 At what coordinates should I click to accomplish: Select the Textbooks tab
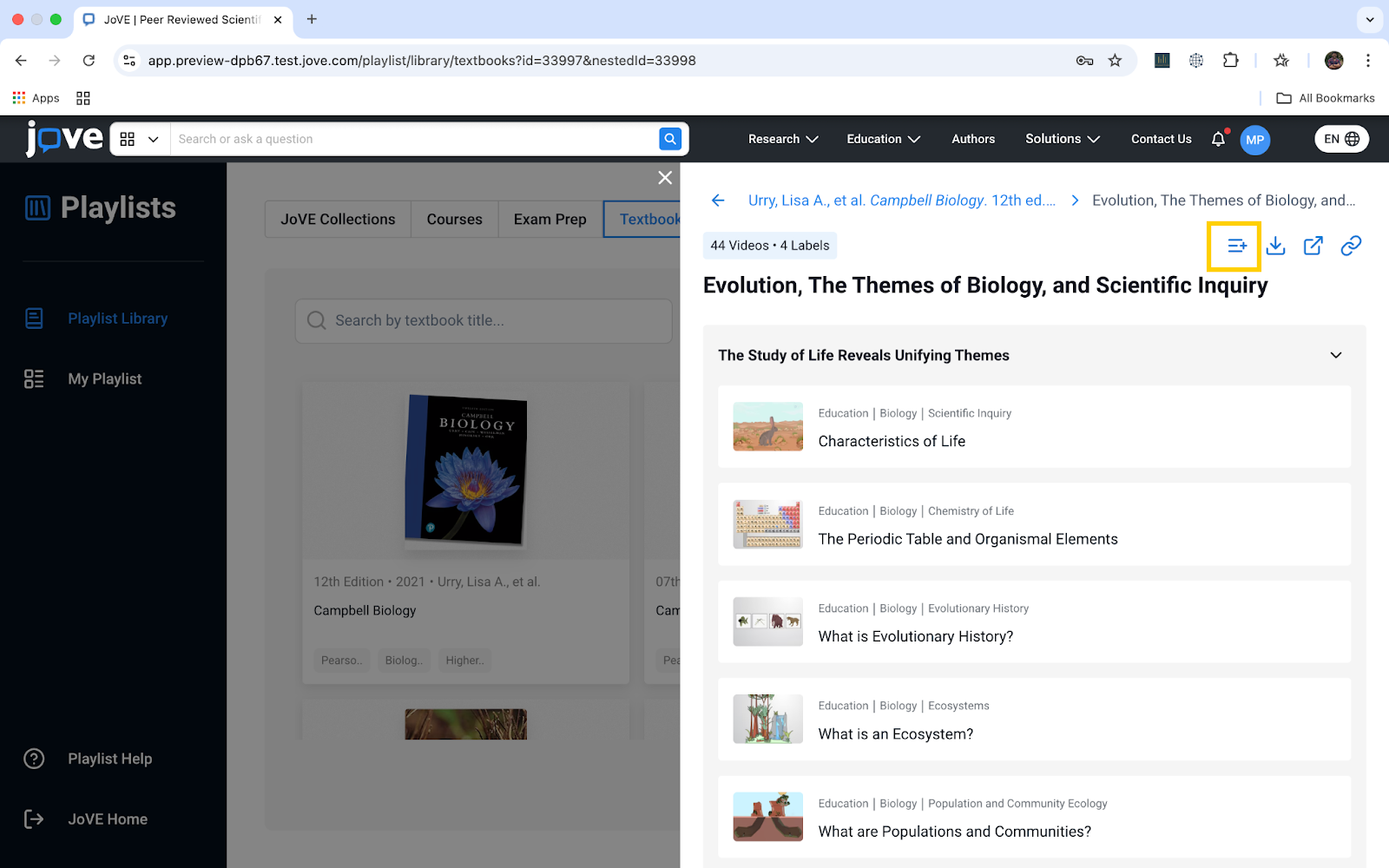642,220
